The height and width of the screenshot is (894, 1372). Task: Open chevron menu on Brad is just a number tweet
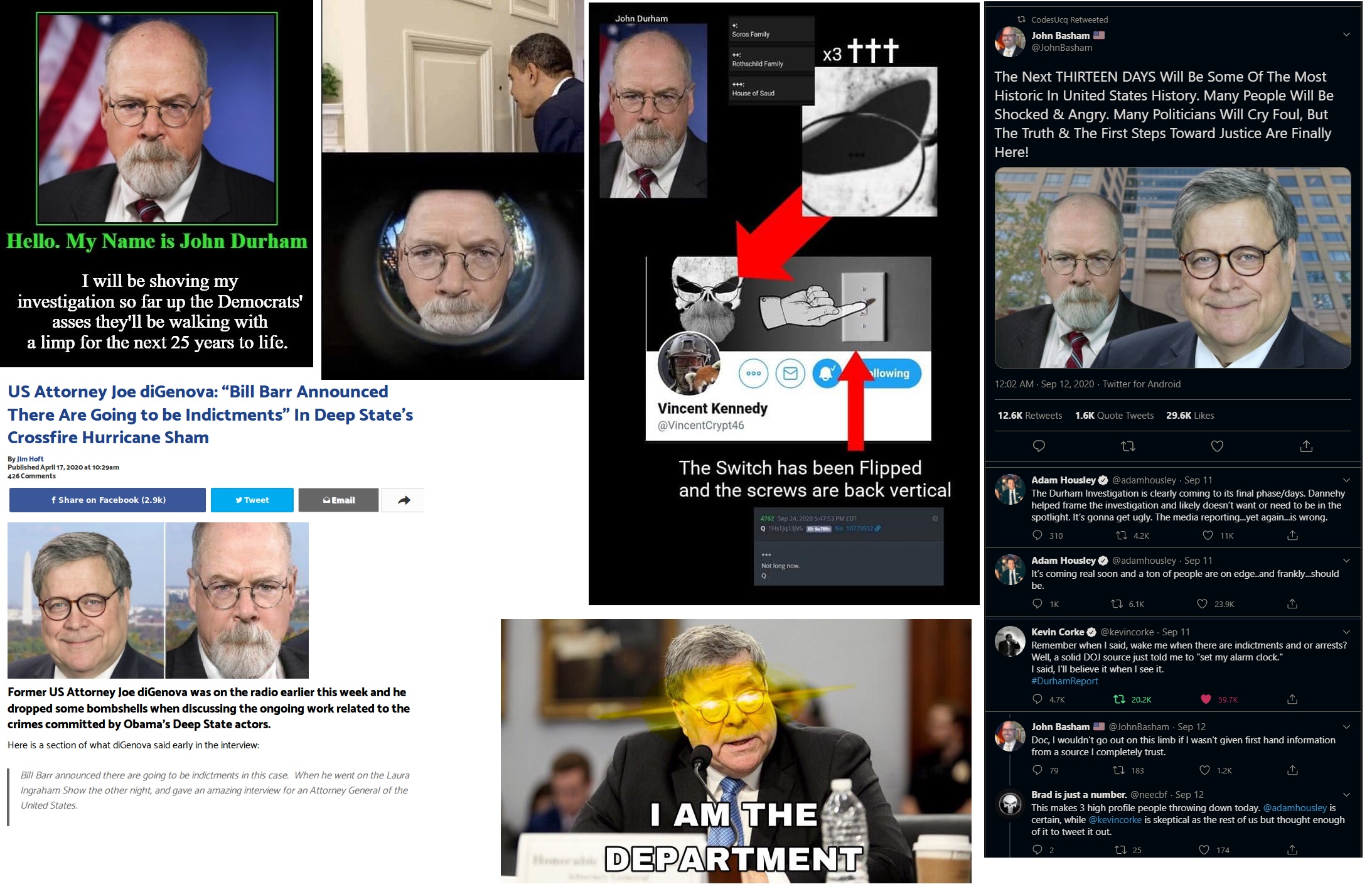pyautogui.click(x=1346, y=794)
